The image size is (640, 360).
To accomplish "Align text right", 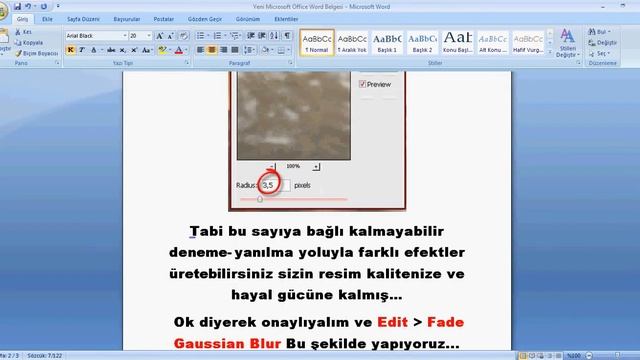I will pyautogui.click(x=223, y=50).
